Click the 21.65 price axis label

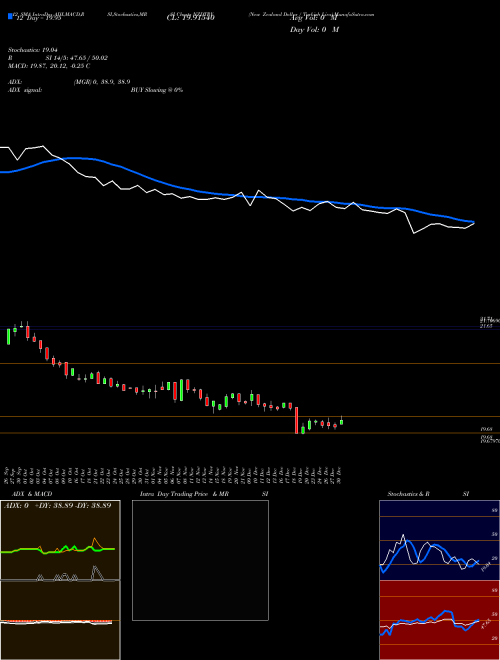tap(487, 327)
